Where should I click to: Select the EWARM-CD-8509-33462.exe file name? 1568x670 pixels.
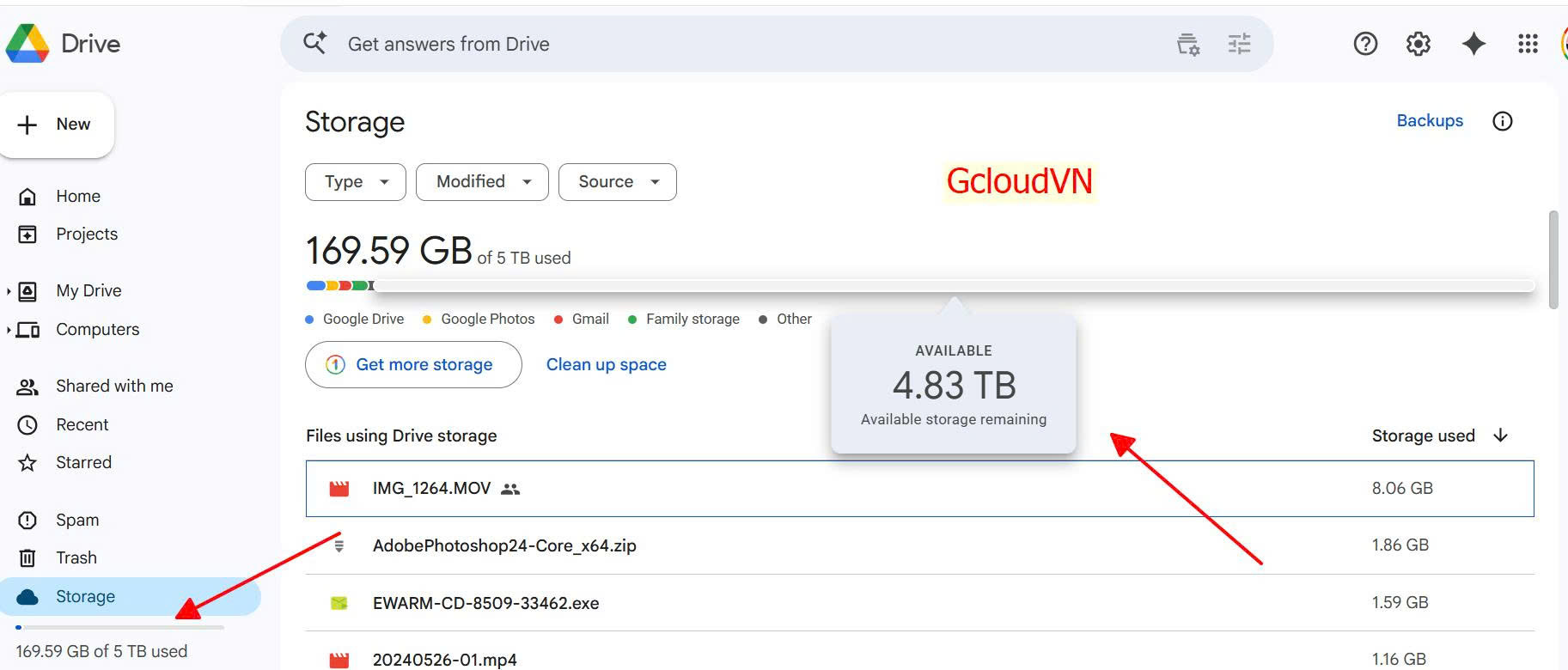pos(485,603)
